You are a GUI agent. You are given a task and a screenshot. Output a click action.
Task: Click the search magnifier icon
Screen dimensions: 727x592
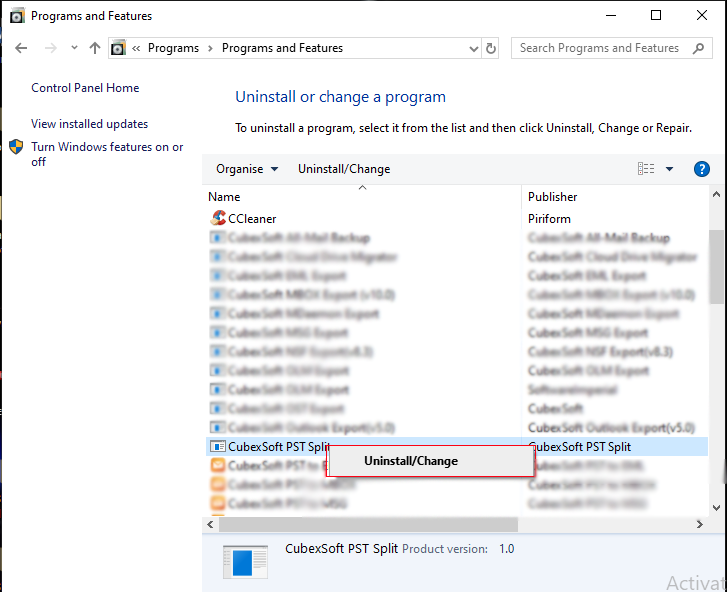coord(698,48)
